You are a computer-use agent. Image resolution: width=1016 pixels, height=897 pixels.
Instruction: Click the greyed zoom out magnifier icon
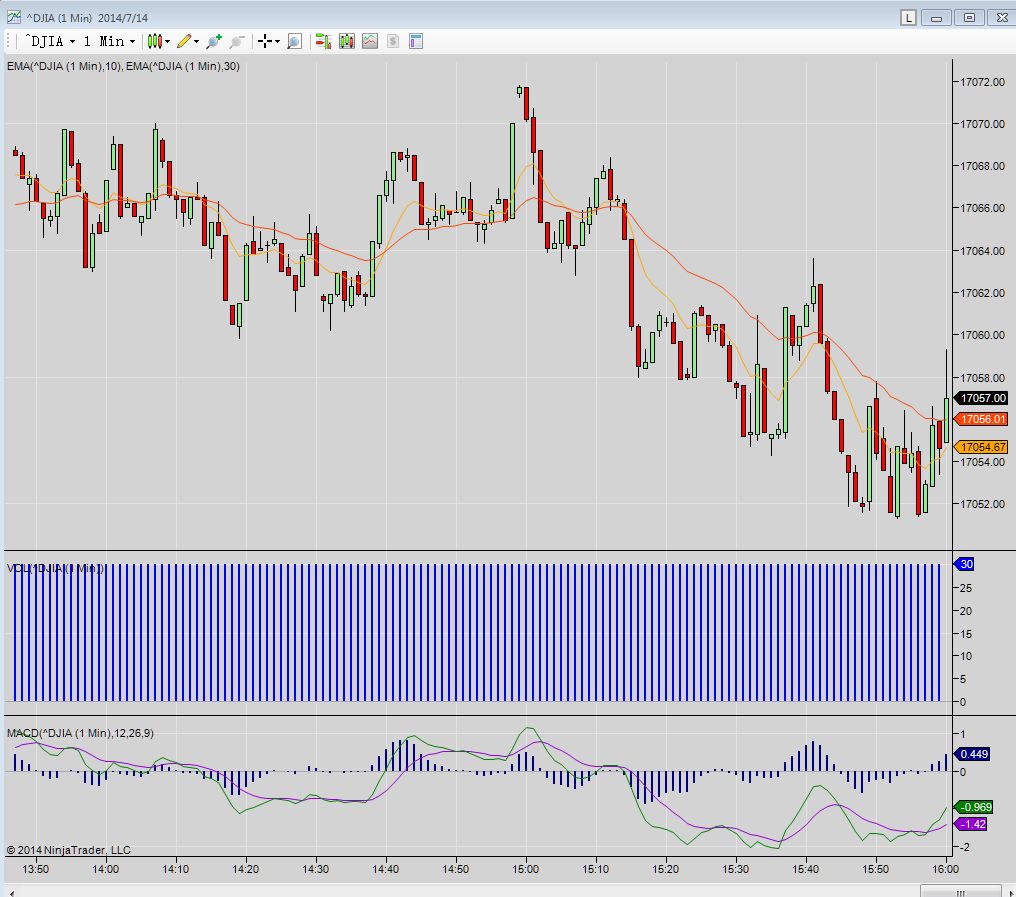point(237,41)
